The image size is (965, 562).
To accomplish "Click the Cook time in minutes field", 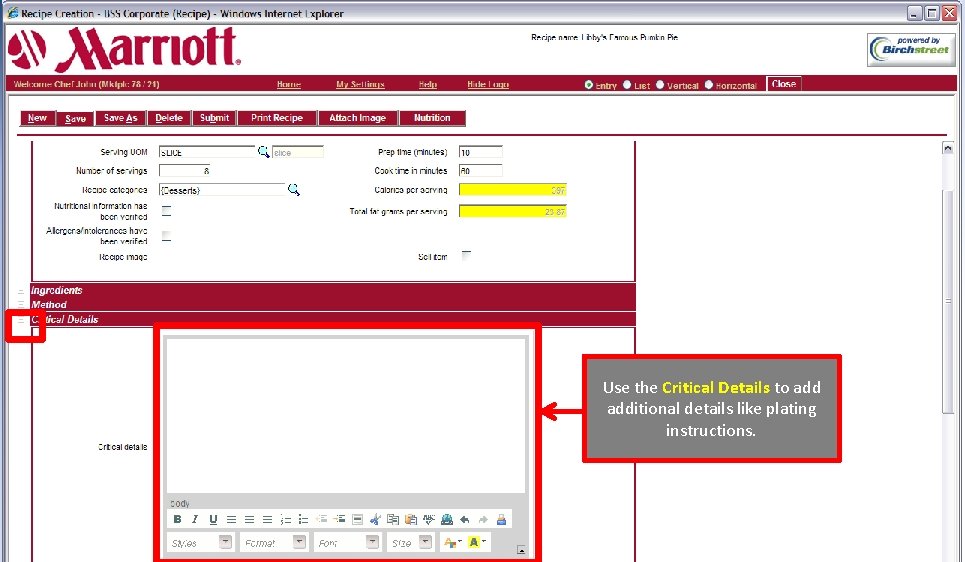I will point(481,171).
